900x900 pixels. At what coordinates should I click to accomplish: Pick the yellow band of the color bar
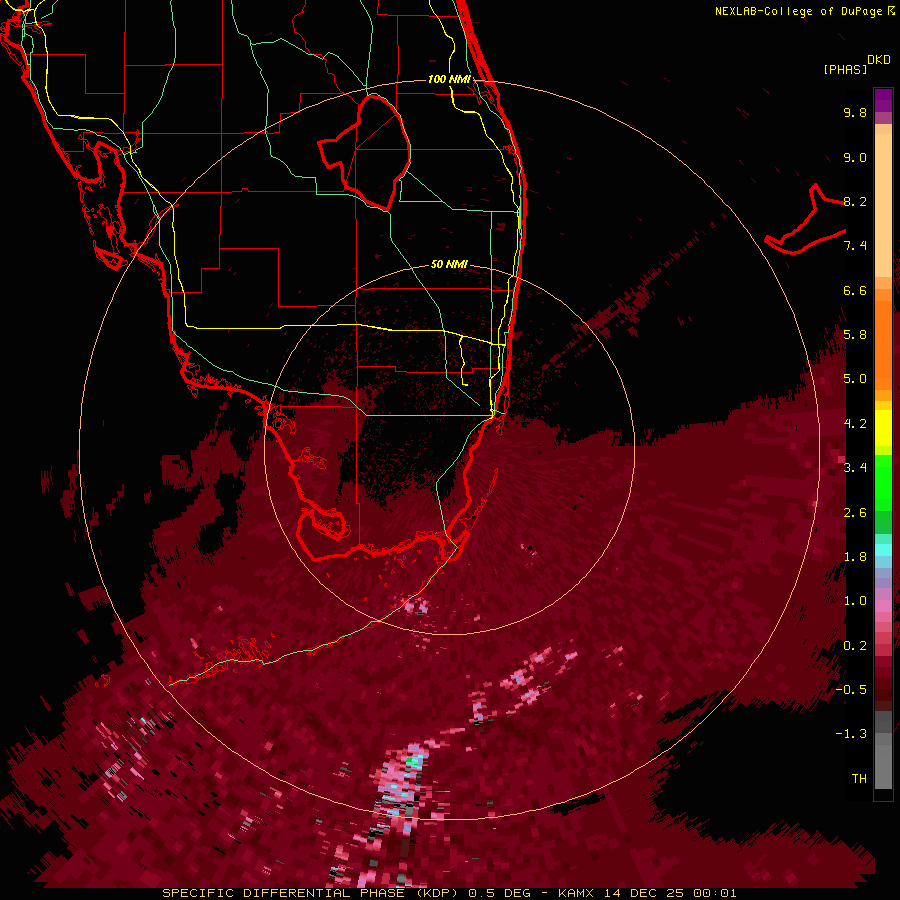click(x=883, y=428)
